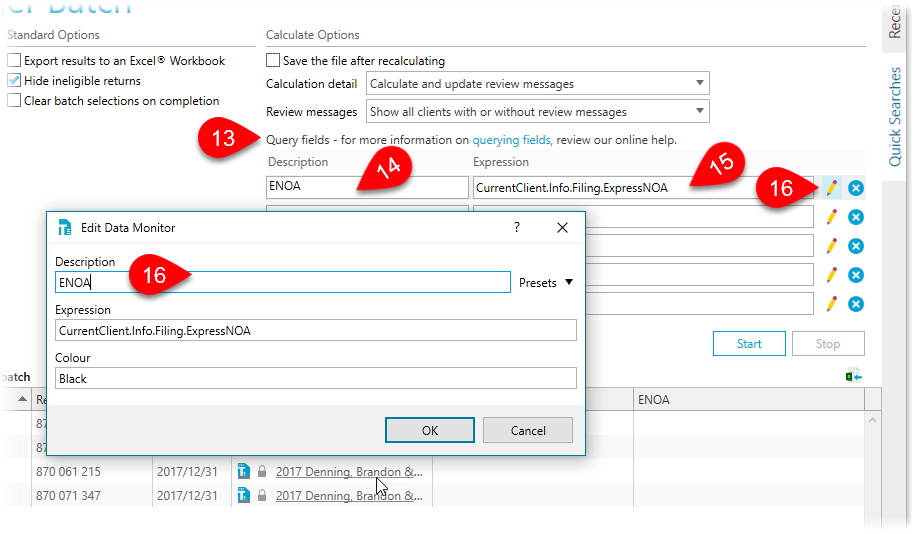This screenshot has height=534, width=917.
Task: Click the Expression field in the dialog
Action: click(x=316, y=330)
